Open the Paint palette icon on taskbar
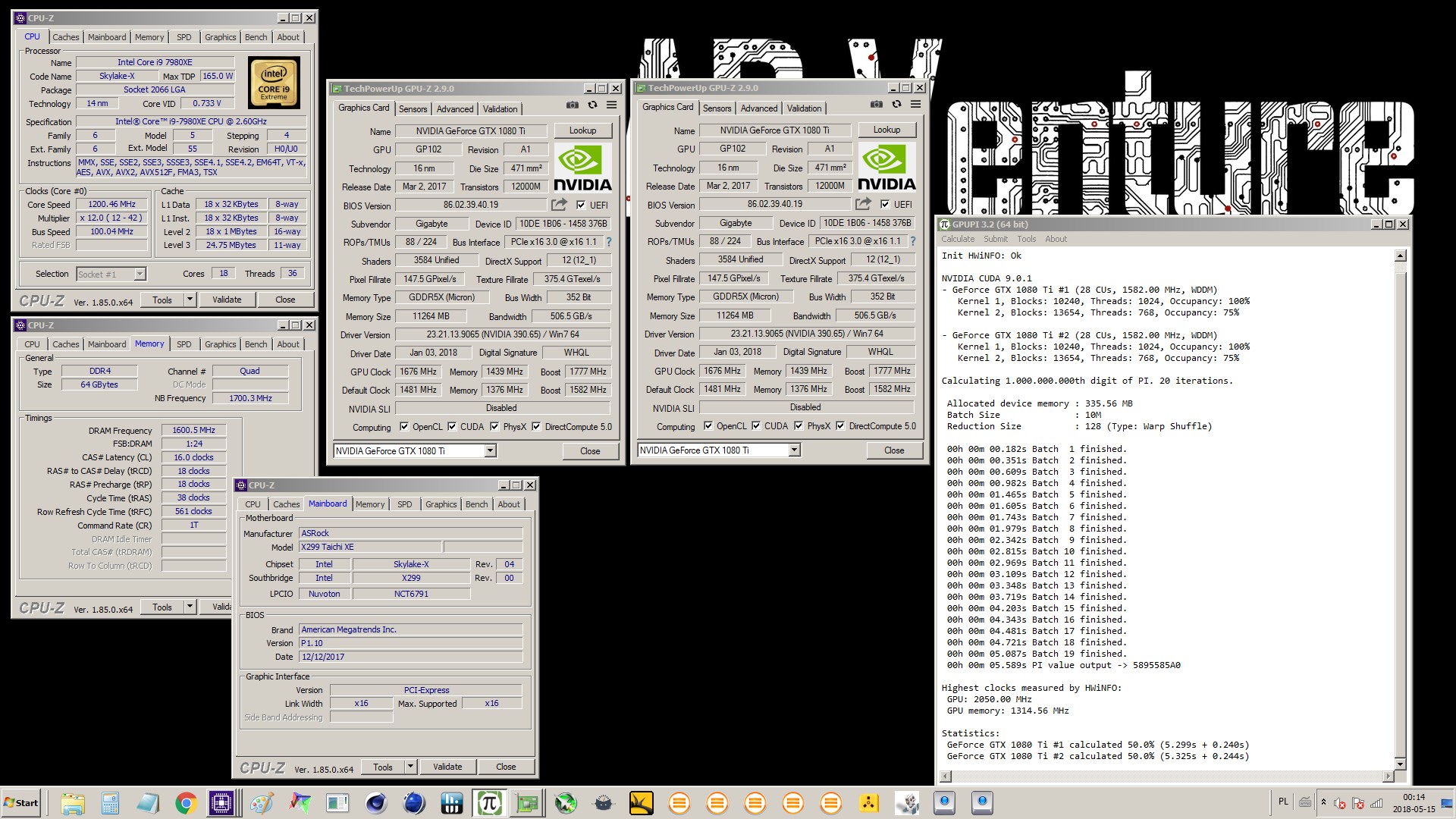Image resolution: width=1456 pixels, height=819 pixels. (x=262, y=803)
